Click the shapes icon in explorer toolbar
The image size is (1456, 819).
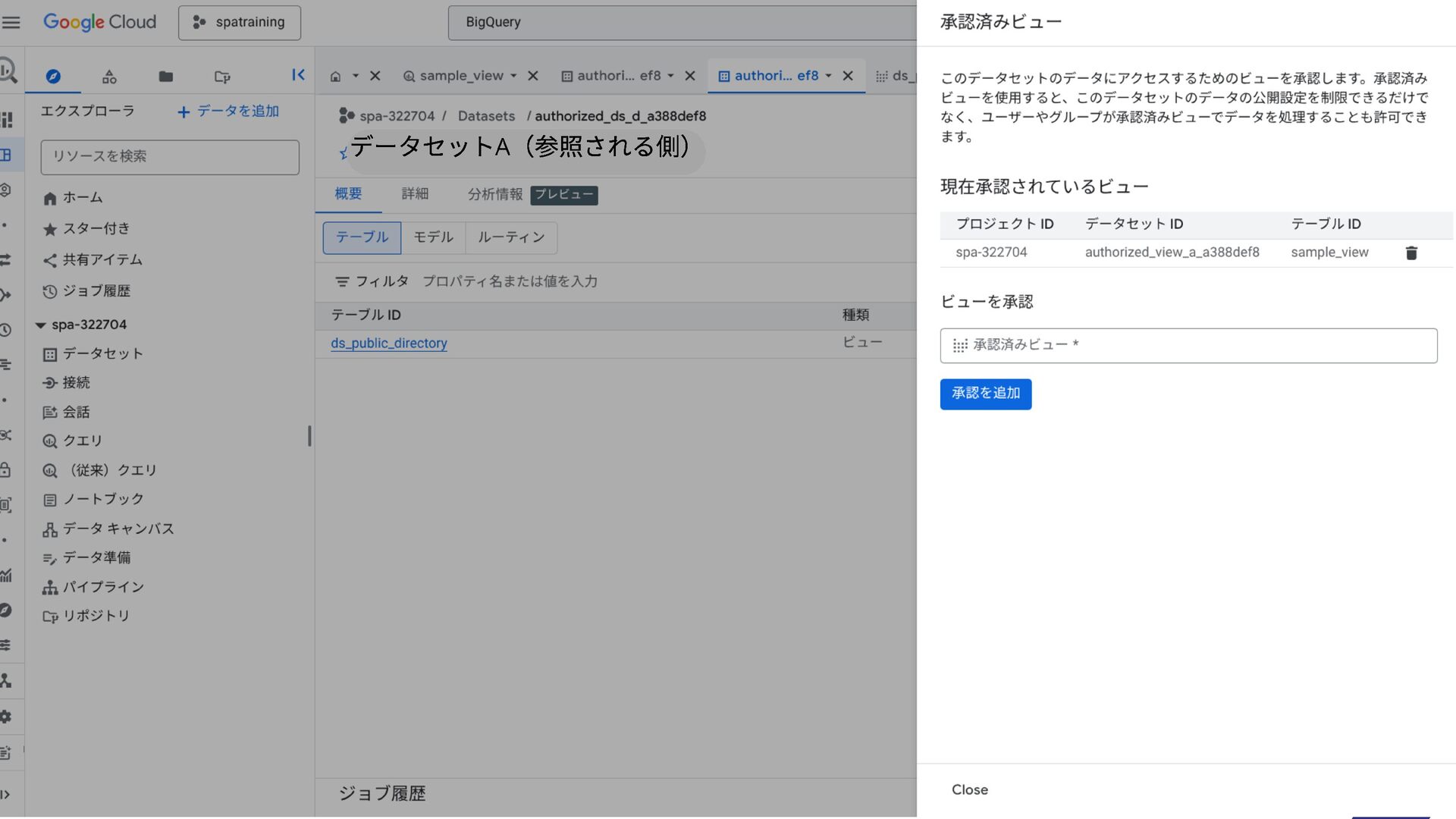point(109,77)
